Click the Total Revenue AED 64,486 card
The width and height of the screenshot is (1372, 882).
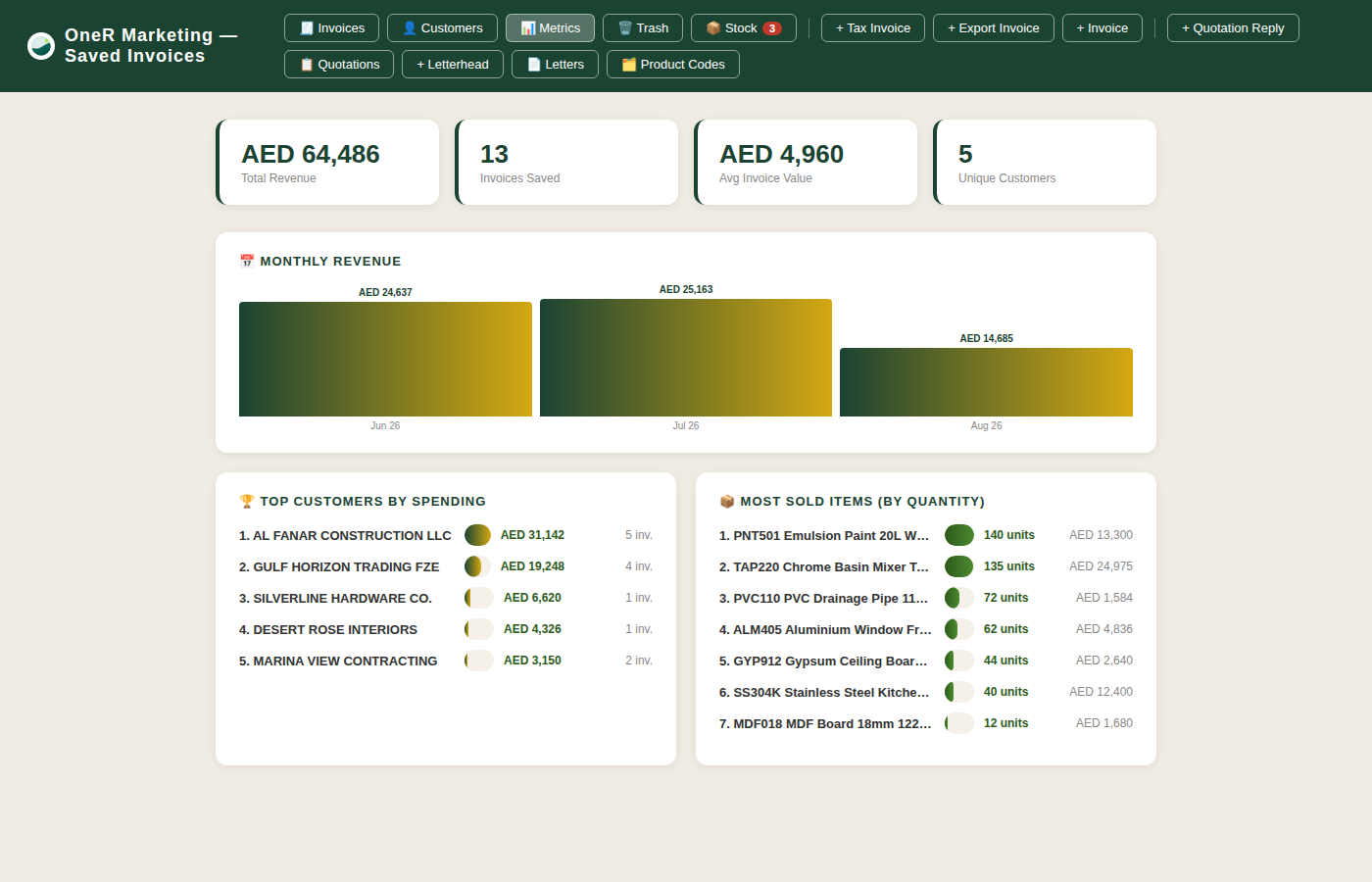click(327, 163)
